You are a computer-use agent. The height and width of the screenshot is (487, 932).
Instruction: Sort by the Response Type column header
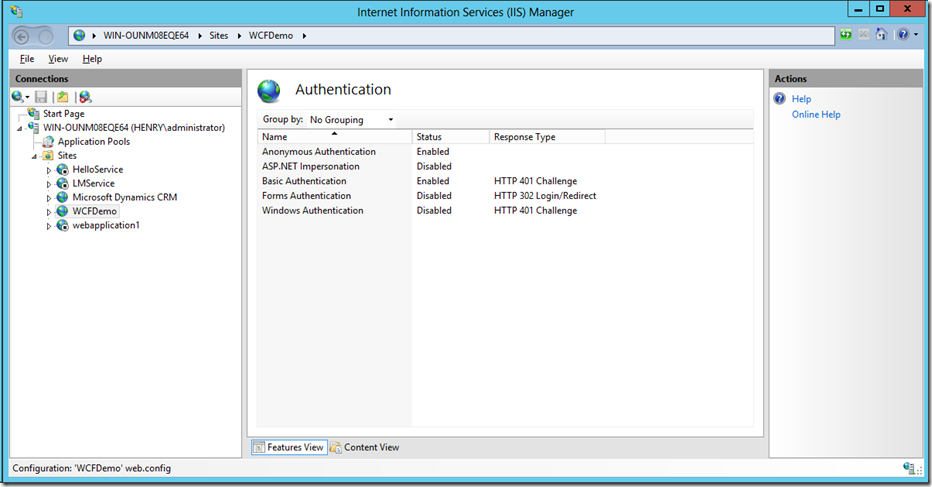(x=547, y=137)
